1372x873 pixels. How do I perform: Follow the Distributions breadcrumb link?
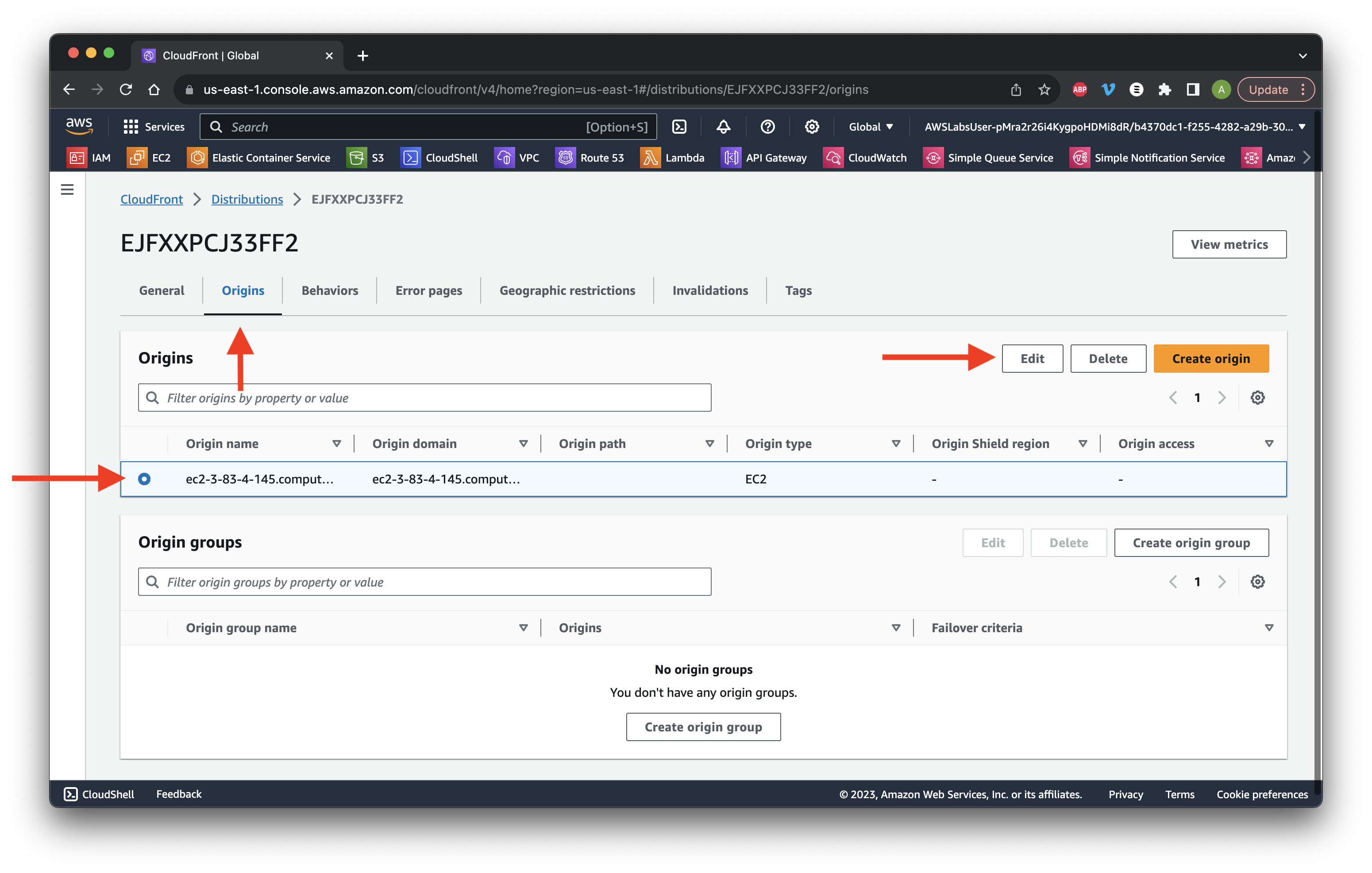(247, 199)
